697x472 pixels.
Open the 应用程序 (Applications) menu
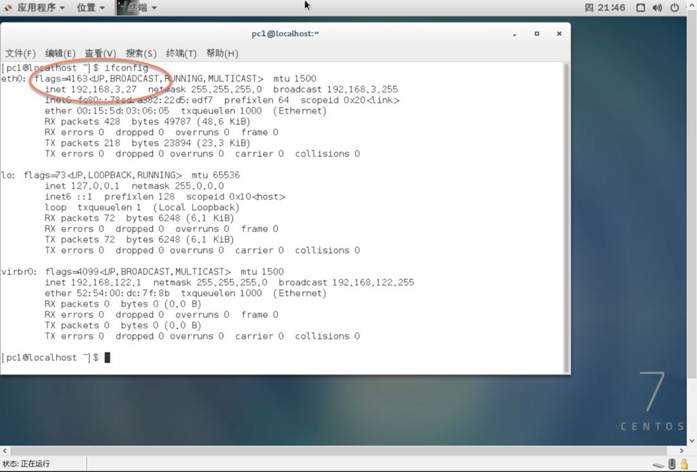(x=36, y=7)
